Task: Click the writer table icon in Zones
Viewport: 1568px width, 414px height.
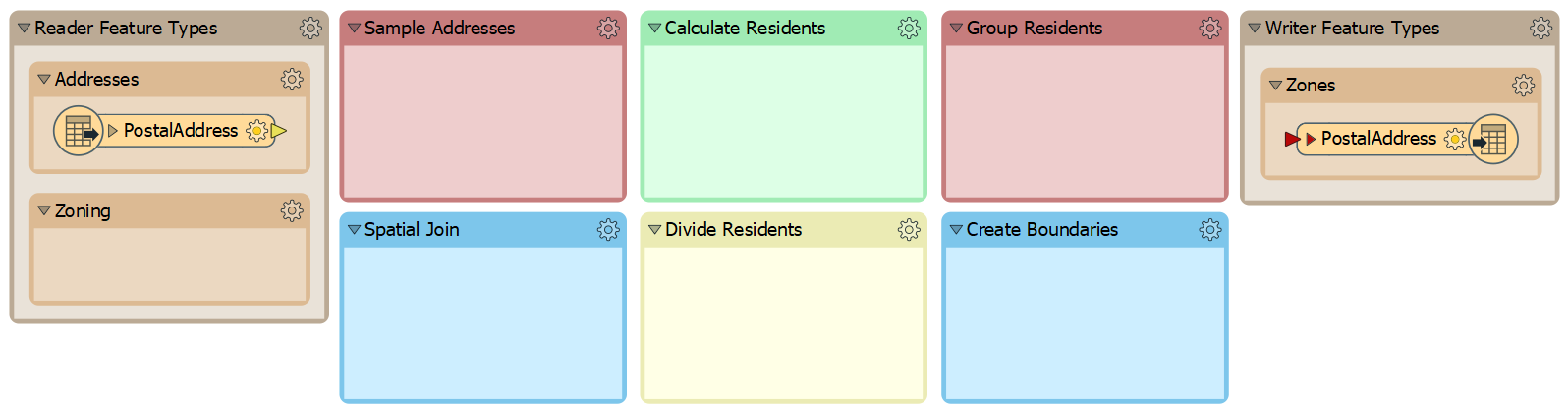Action: point(1493,139)
